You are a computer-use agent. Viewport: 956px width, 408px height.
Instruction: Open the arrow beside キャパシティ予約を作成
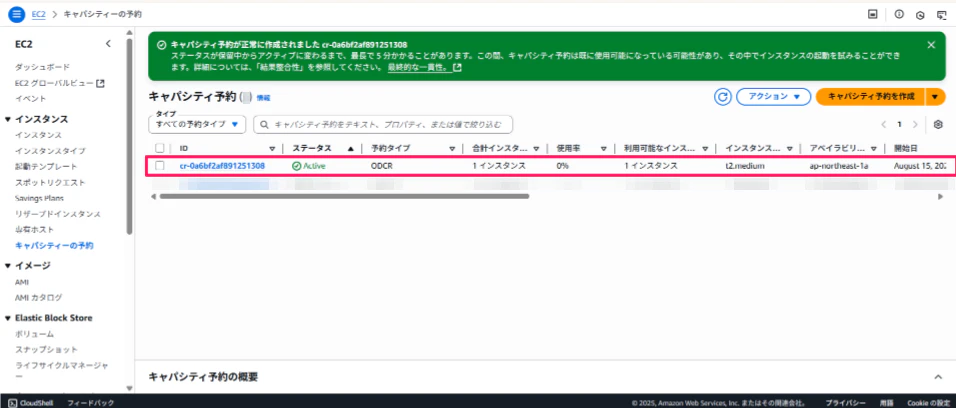click(935, 97)
